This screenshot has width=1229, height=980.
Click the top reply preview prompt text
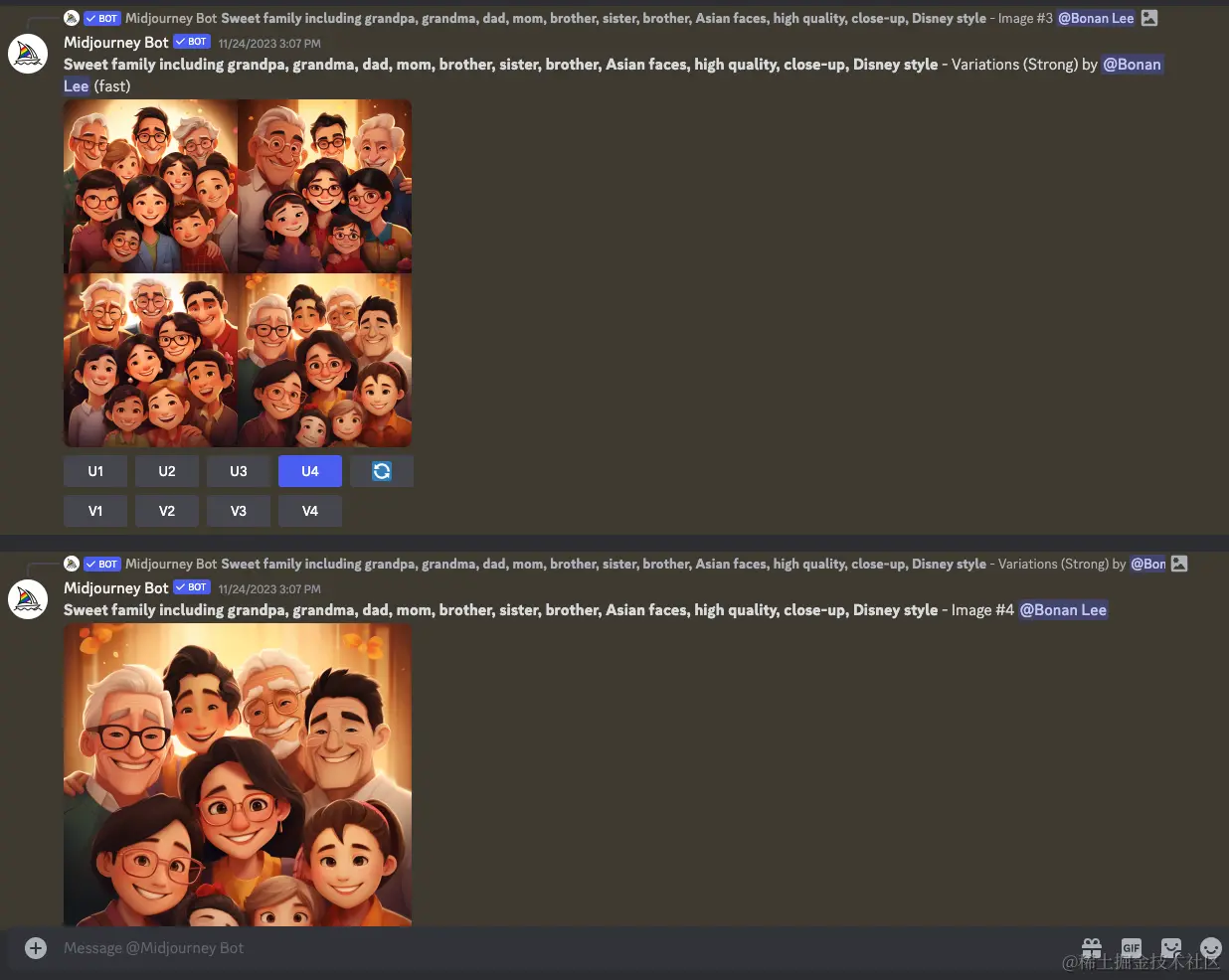604,18
